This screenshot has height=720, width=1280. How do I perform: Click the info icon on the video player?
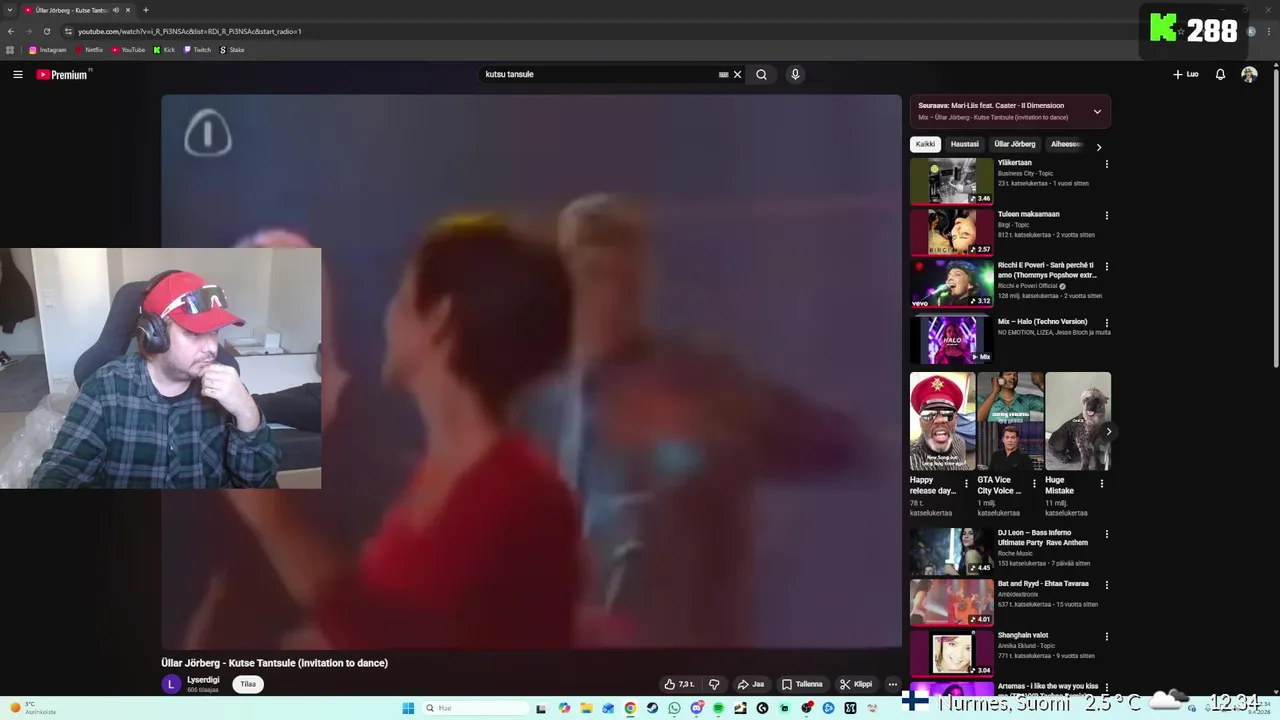click(x=208, y=133)
